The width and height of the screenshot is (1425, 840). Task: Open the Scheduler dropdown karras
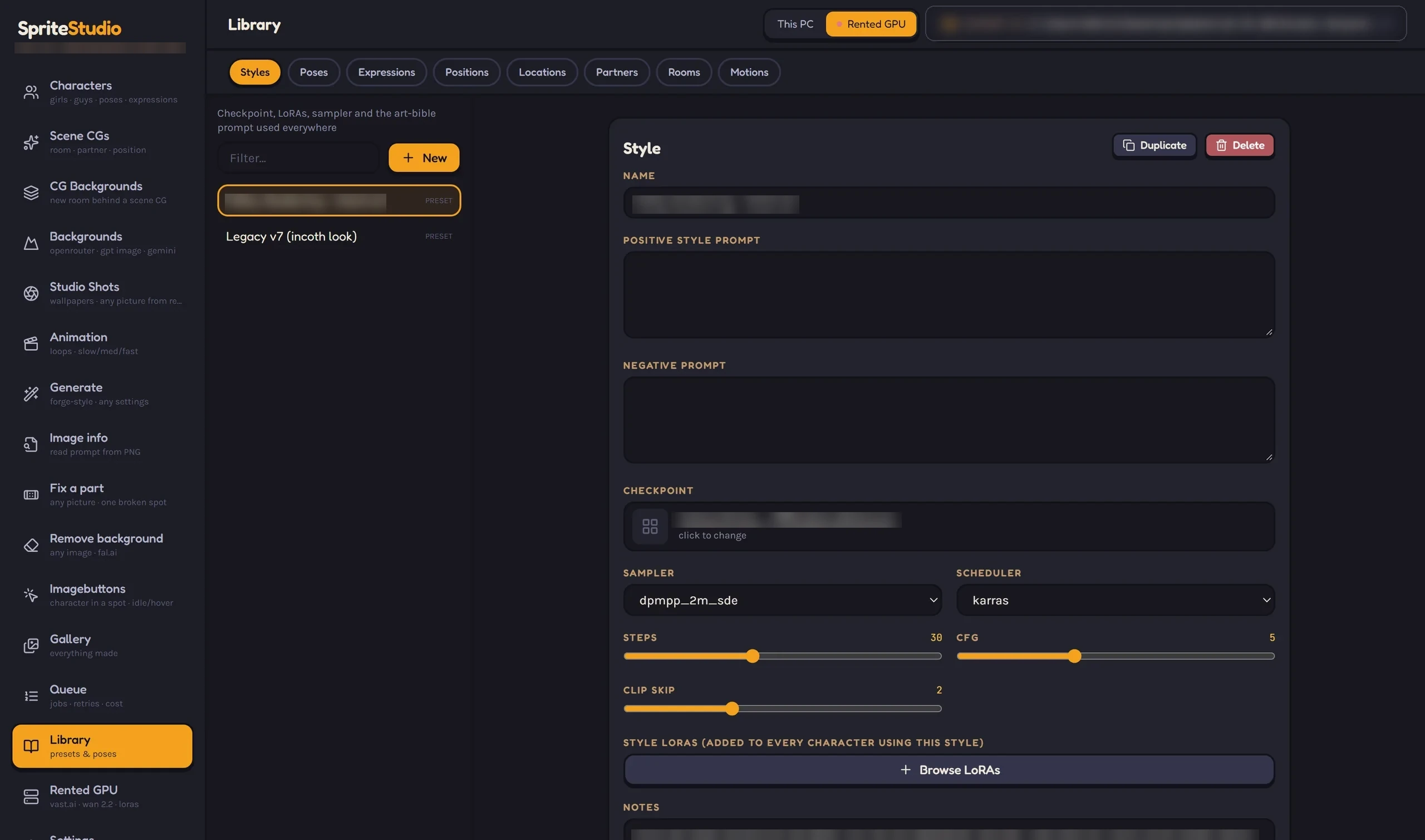tap(1115, 601)
